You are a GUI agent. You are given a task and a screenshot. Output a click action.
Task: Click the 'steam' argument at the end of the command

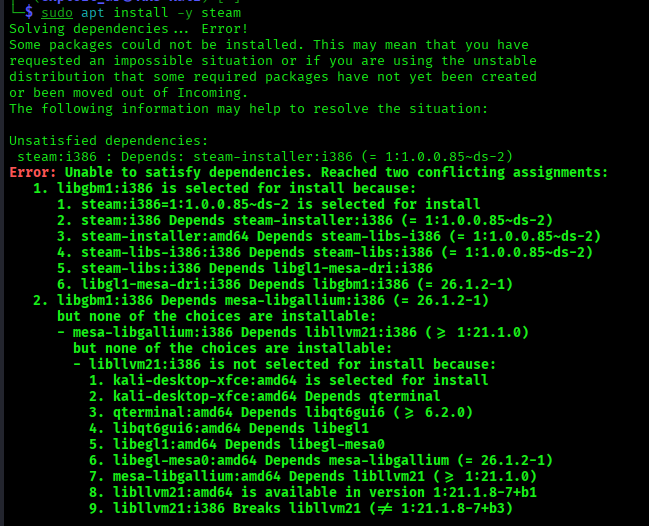221,13
